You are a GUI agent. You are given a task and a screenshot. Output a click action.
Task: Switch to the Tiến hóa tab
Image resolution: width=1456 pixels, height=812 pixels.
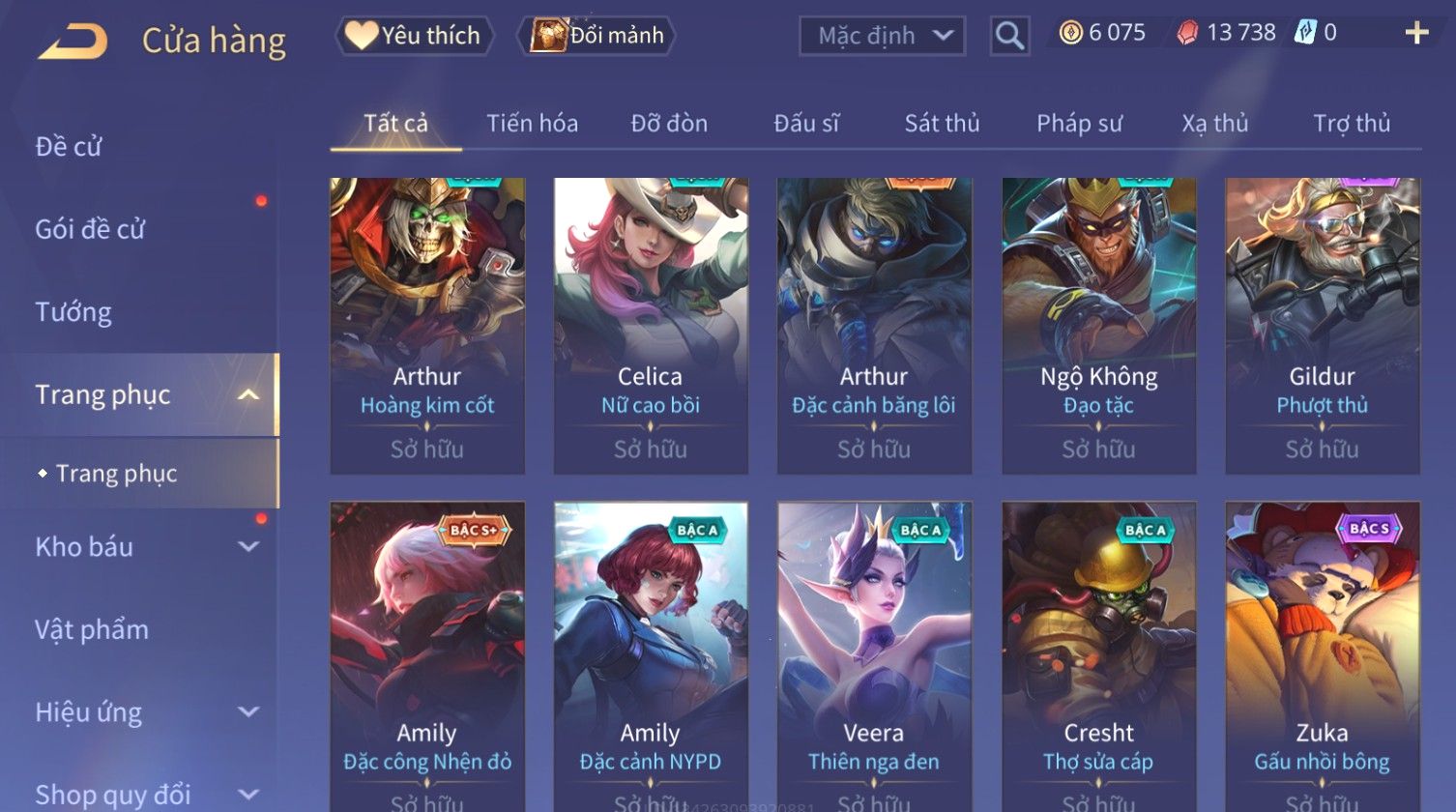point(532,123)
